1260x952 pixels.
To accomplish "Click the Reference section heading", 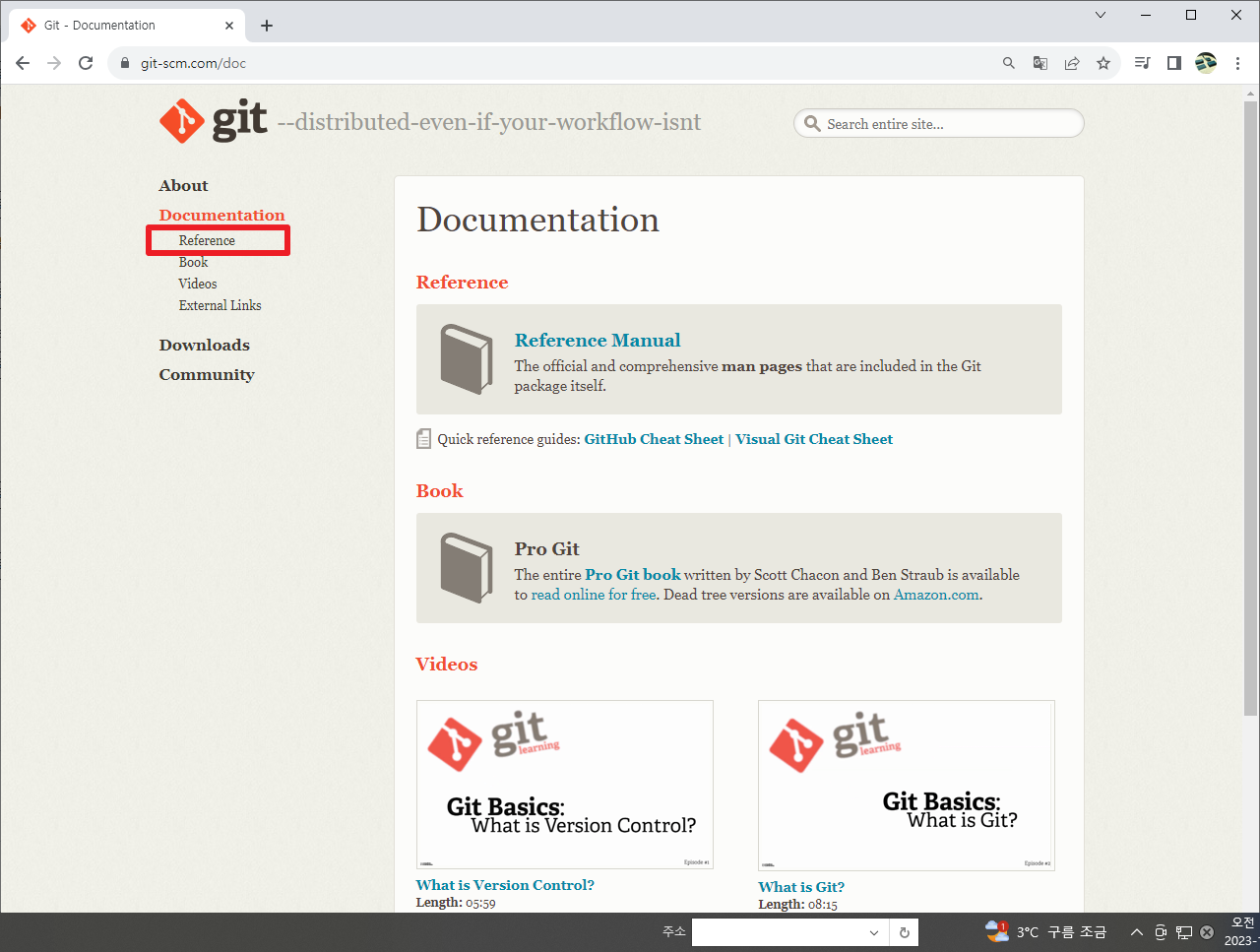I will tap(462, 283).
